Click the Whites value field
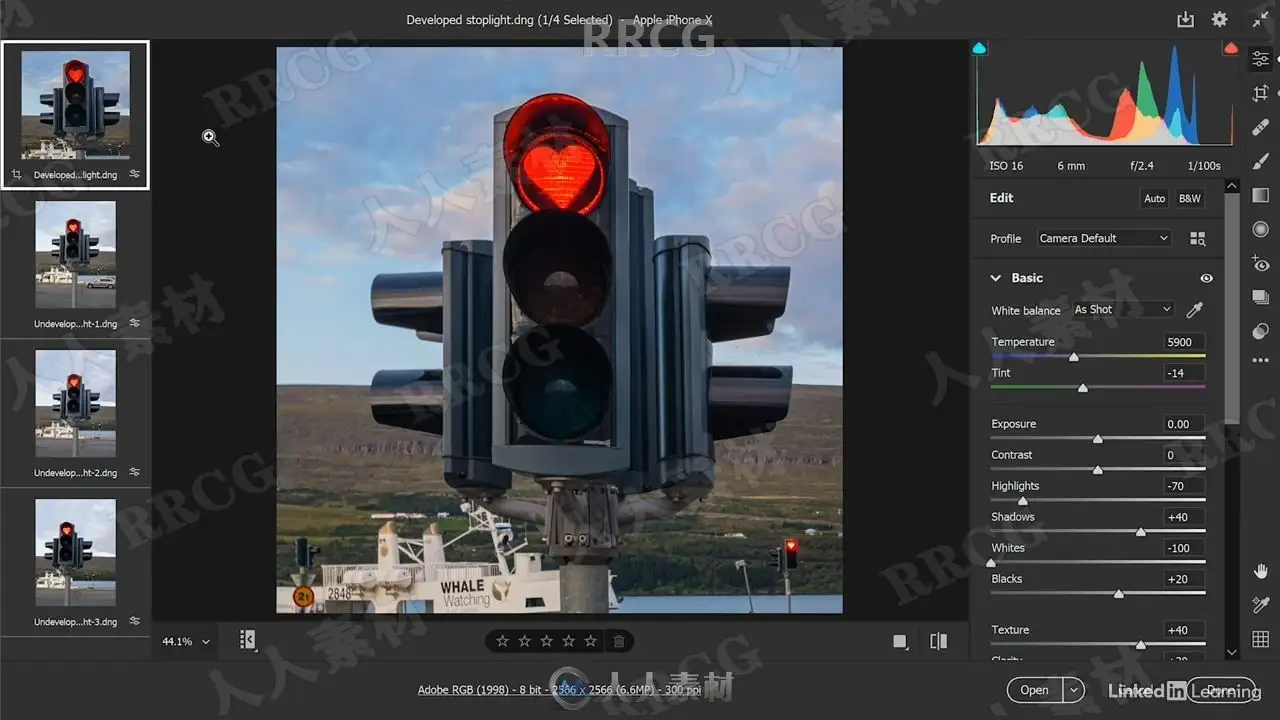1280x720 pixels. (x=1183, y=548)
